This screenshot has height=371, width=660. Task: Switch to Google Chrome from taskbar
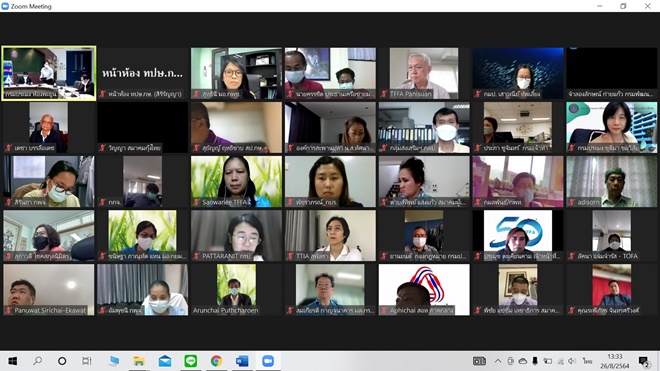click(216, 361)
